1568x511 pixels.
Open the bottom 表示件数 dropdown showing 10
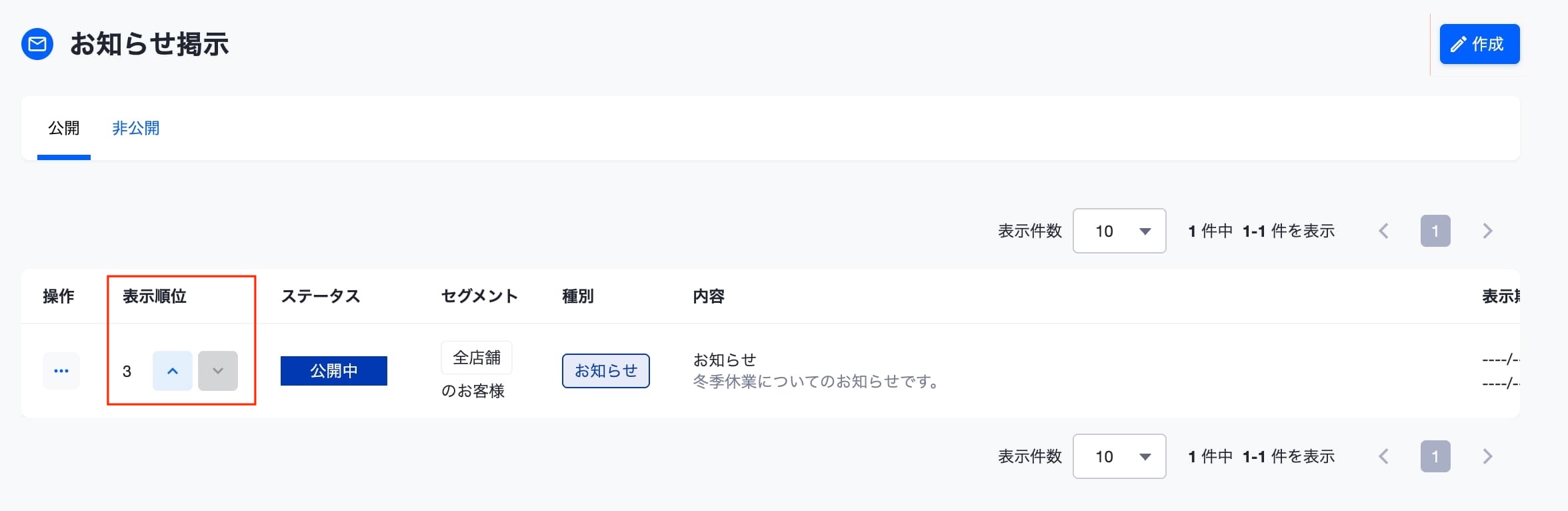[1119, 456]
